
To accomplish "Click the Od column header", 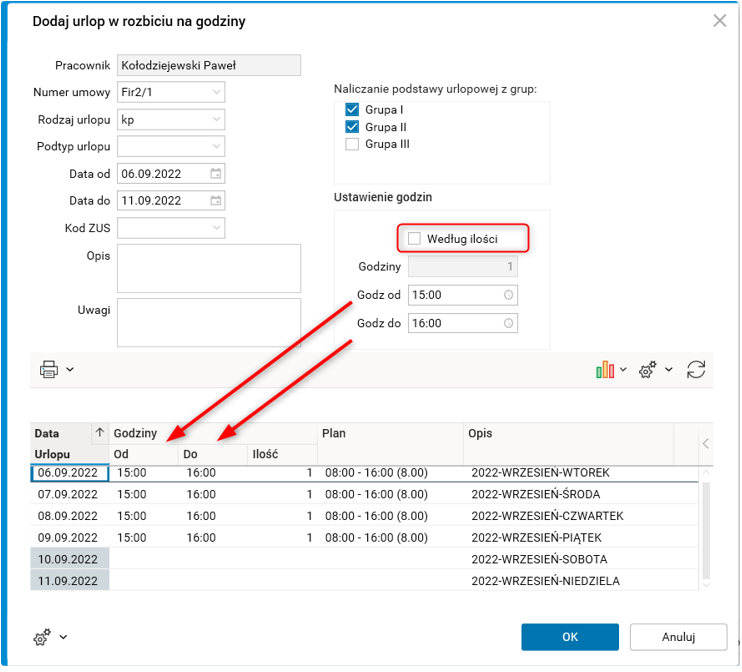I will coord(144,454).
